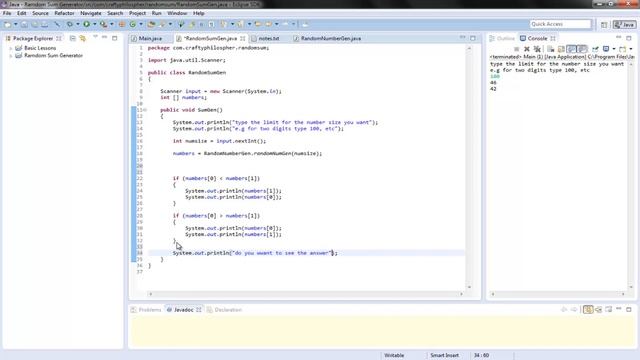The height and width of the screenshot is (360, 640).
Task: Expand the Ramdom Sum Generator project
Action: click(x=11, y=56)
